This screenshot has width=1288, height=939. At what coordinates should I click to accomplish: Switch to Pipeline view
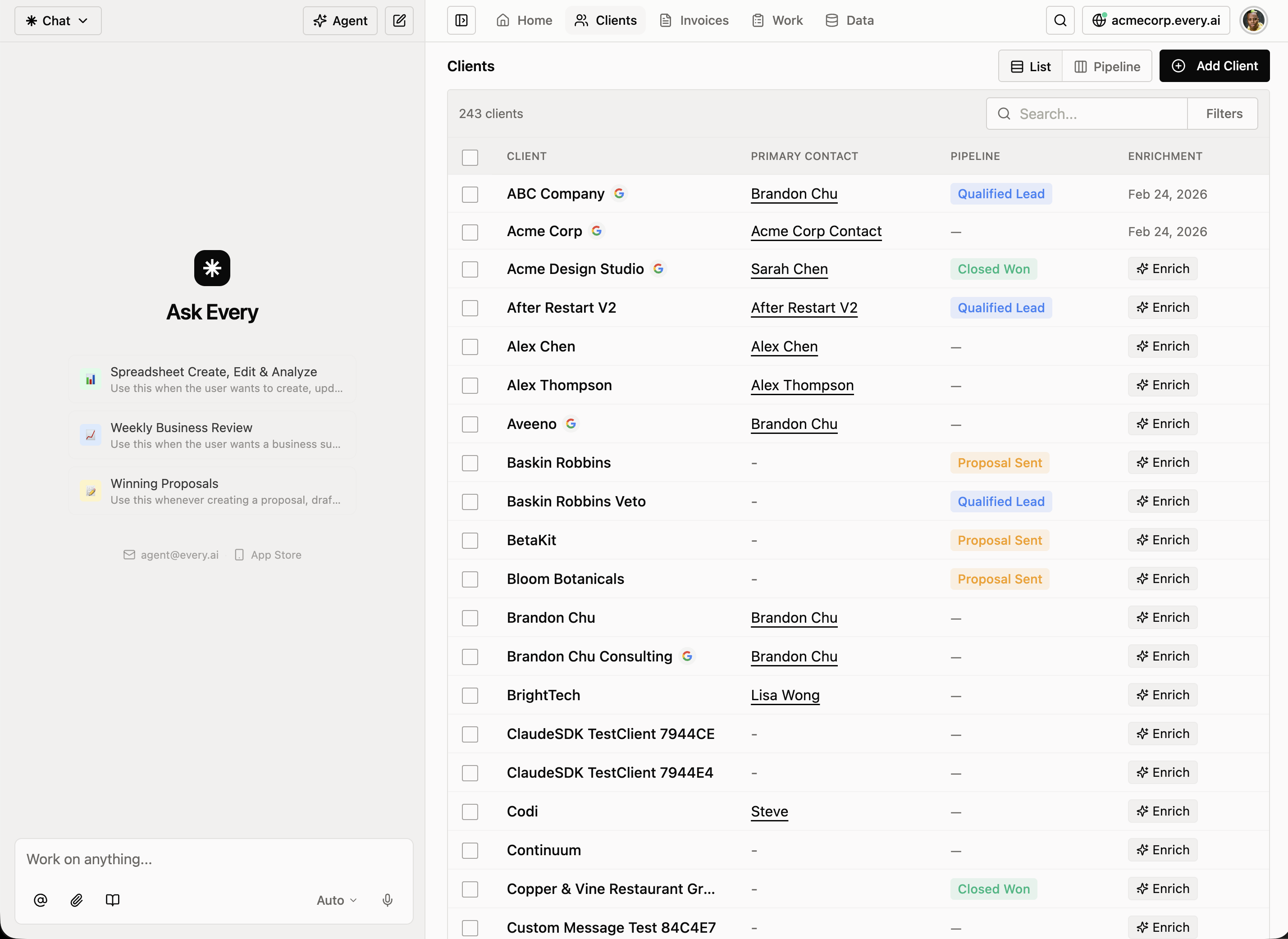coord(1107,67)
